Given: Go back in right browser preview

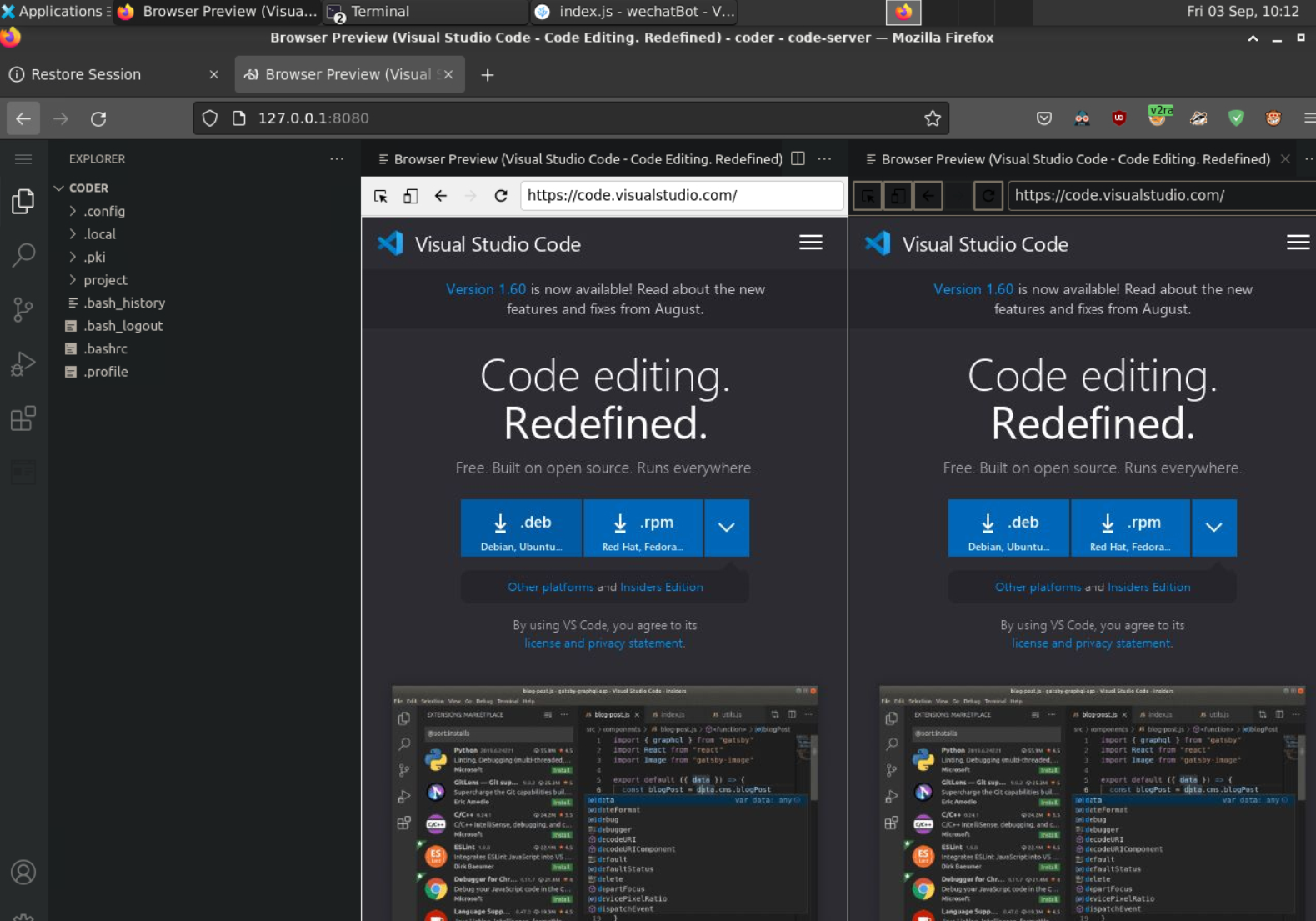Looking at the screenshot, I should click(x=928, y=196).
